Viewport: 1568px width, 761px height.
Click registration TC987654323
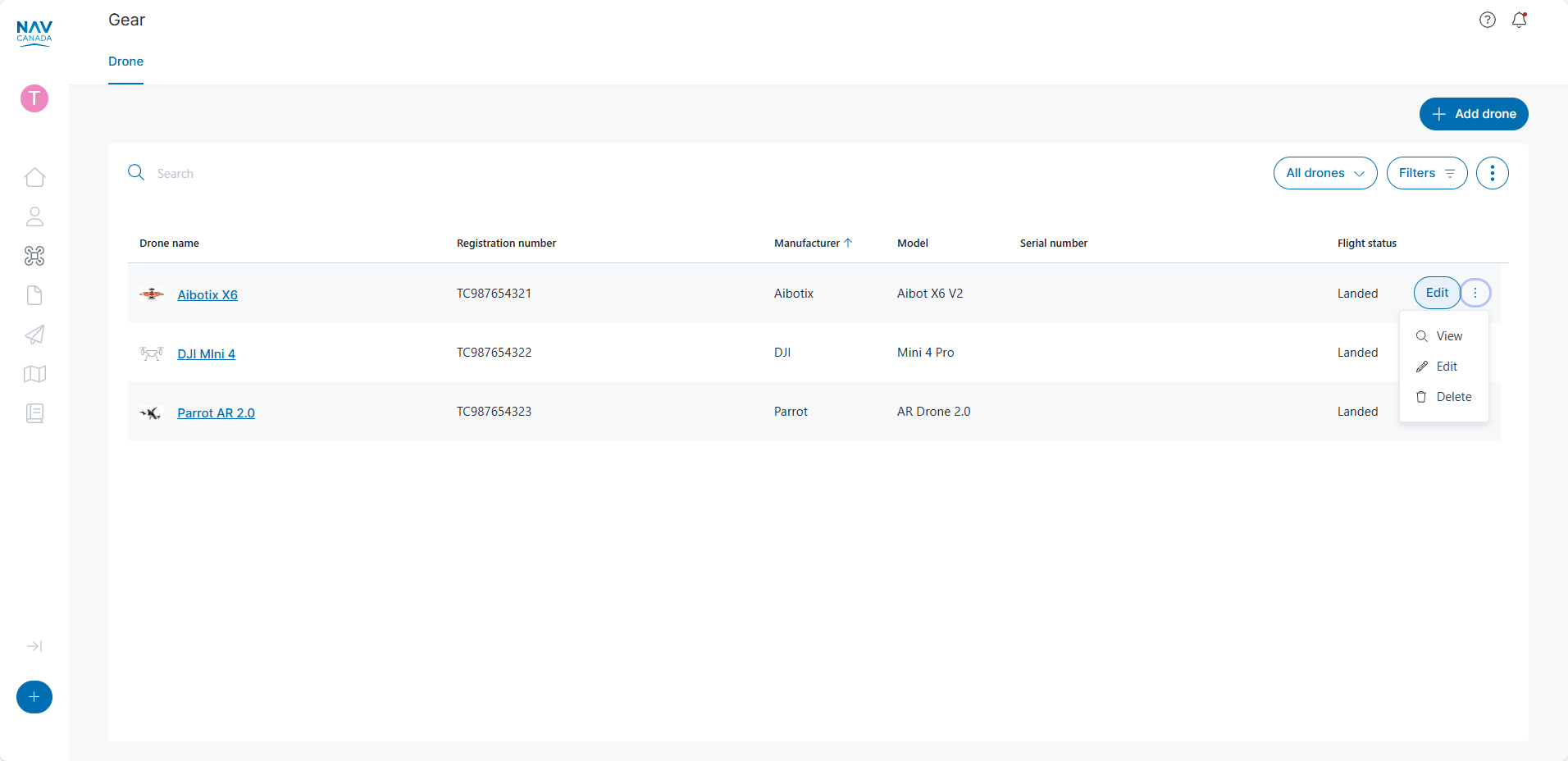(x=494, y=412)
